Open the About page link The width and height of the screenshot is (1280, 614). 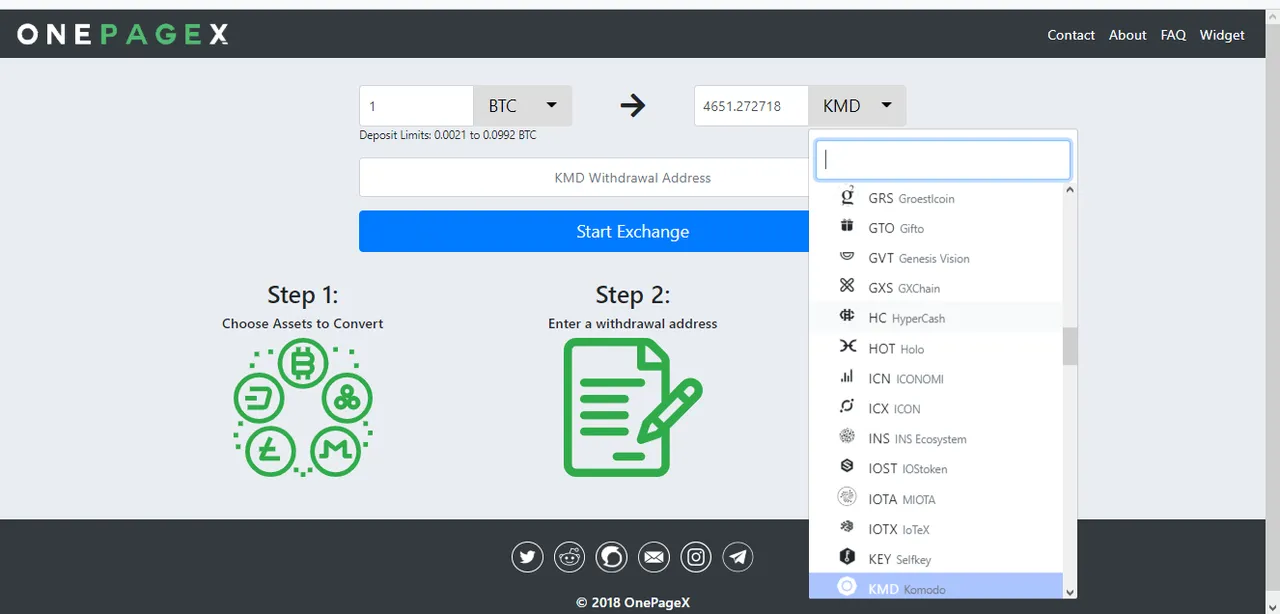(1127, 35)
